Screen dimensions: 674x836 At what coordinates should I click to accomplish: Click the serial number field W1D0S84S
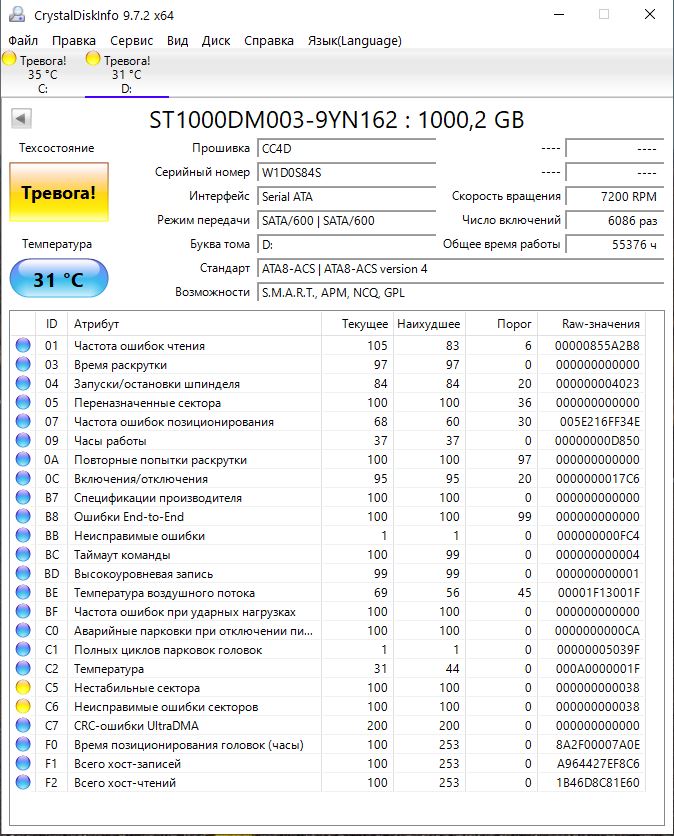tap(346, 172)
